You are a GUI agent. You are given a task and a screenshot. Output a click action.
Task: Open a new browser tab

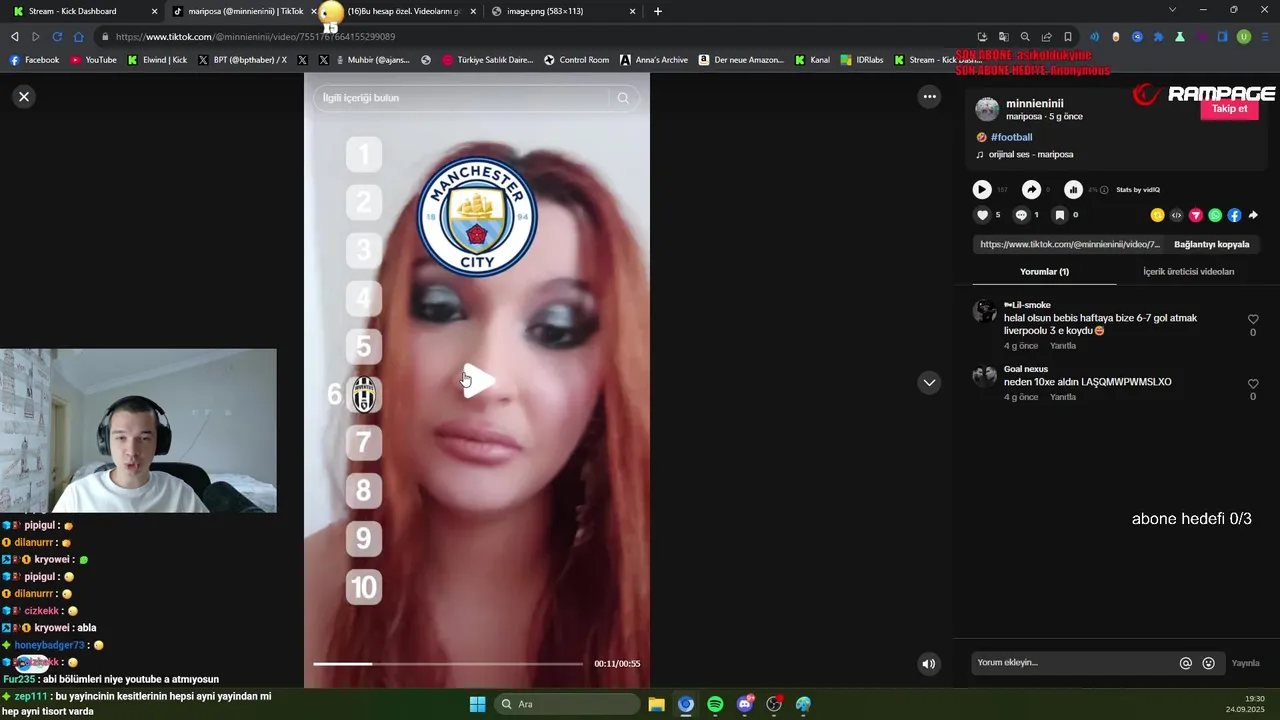click(657, 11)
